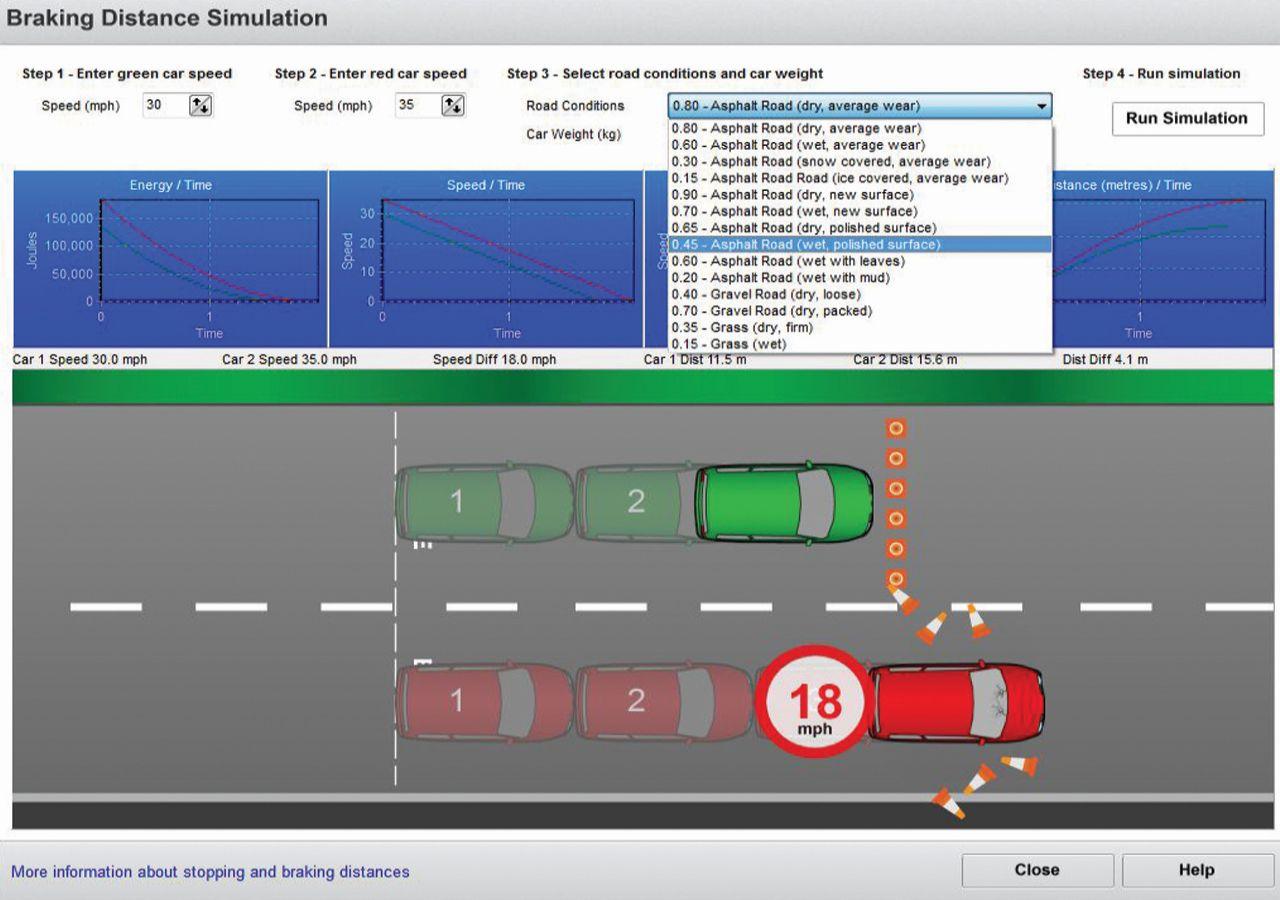
Task: Click the Speed Diff 18.0 mph readout
Action: tap(495, 360)
